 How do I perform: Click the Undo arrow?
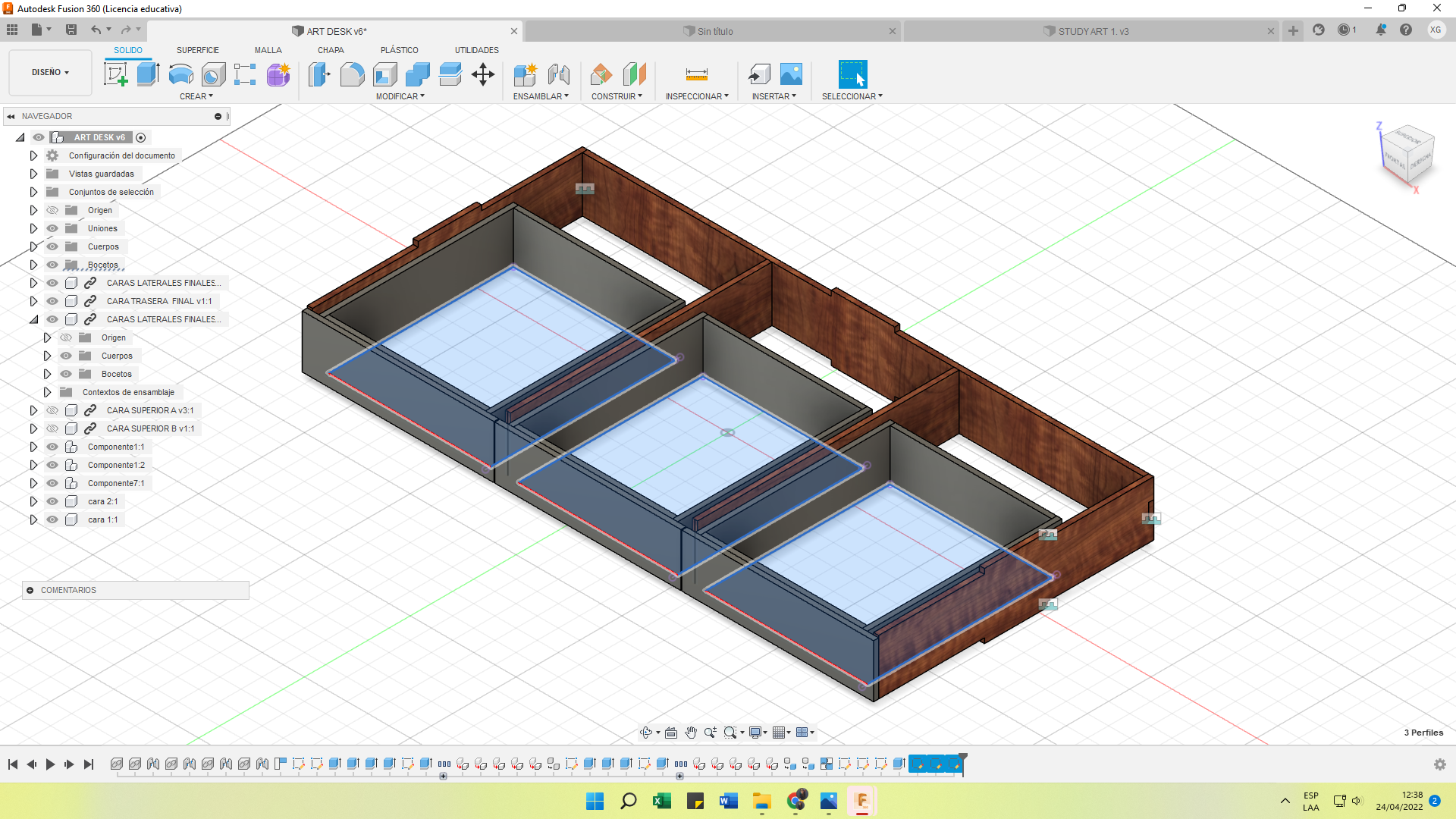(96, 30)
